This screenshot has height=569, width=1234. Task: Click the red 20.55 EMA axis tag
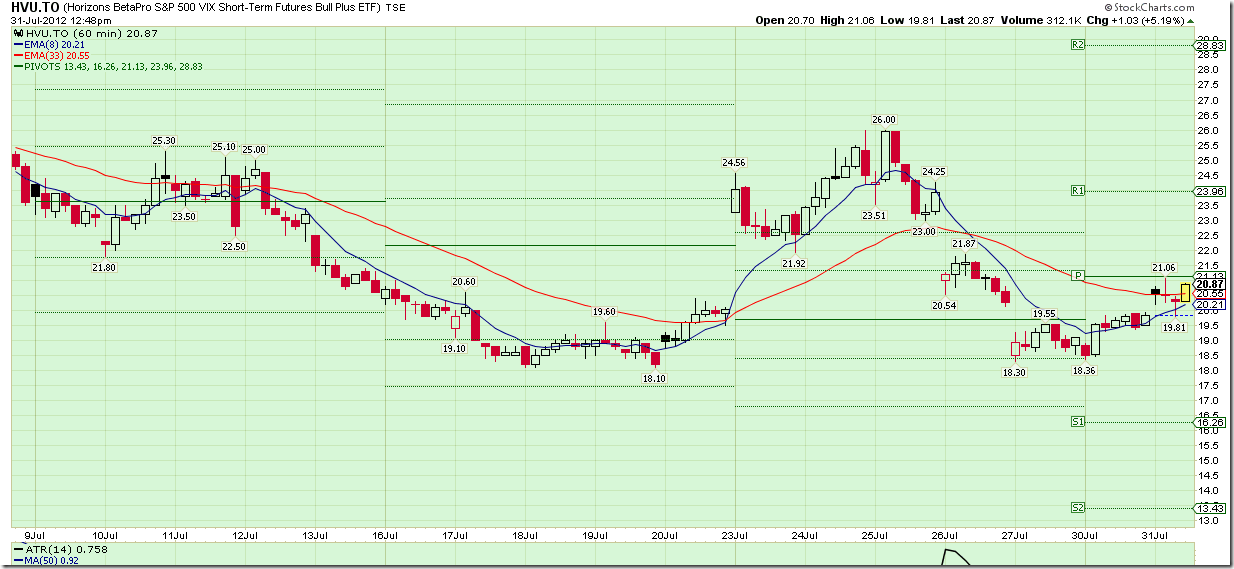click(1211, 294)
